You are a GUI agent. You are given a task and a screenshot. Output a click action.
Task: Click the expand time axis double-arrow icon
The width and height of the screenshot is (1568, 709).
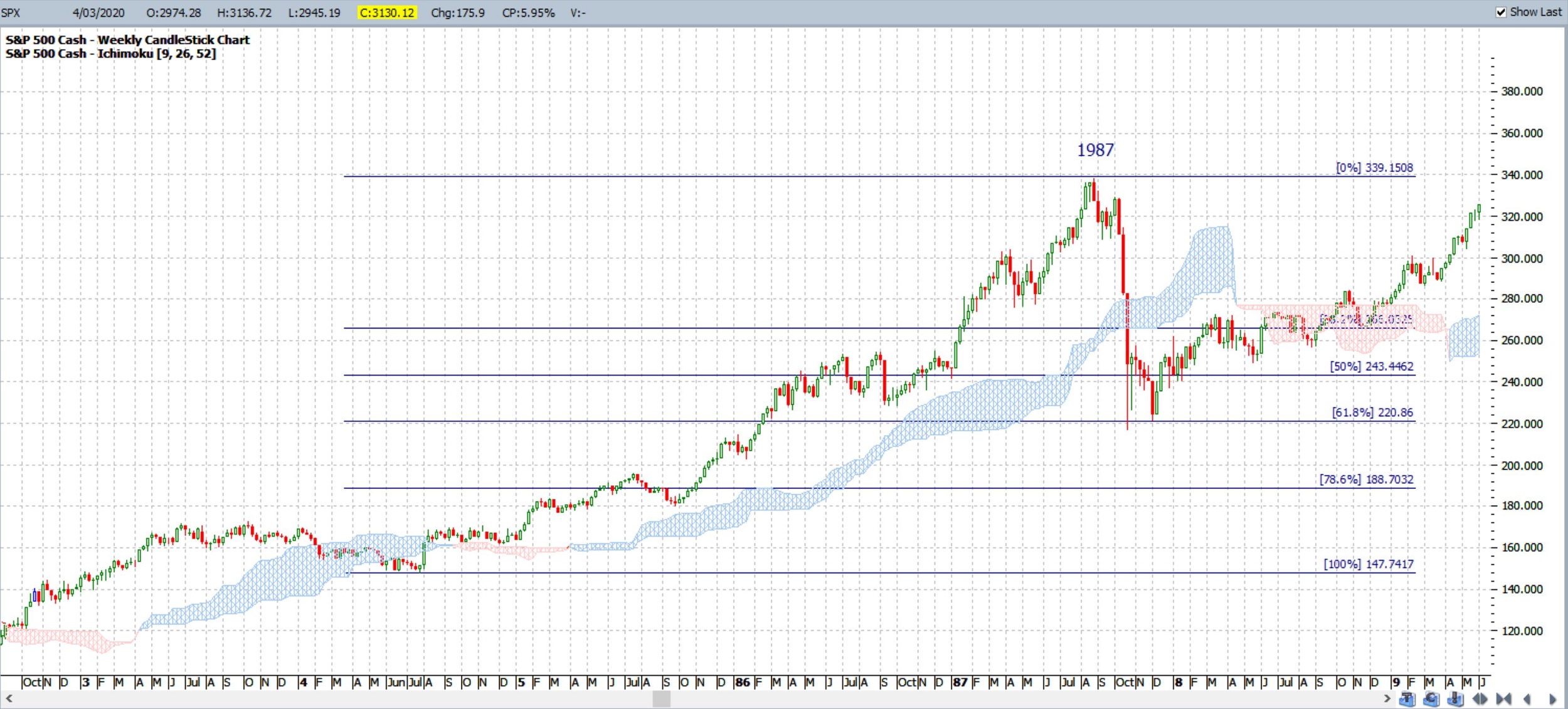pos(1480,699)
